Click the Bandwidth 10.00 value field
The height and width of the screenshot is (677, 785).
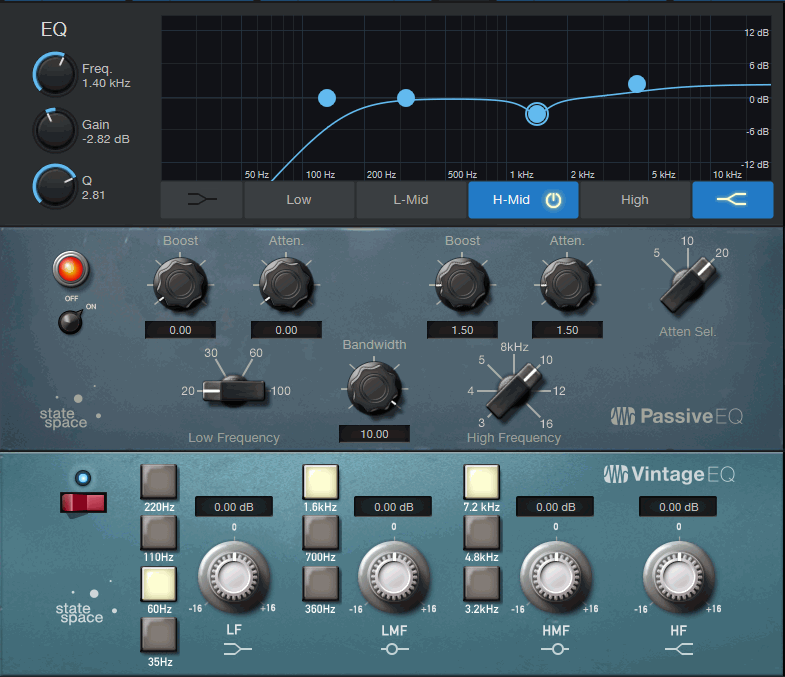pos(374,434)
